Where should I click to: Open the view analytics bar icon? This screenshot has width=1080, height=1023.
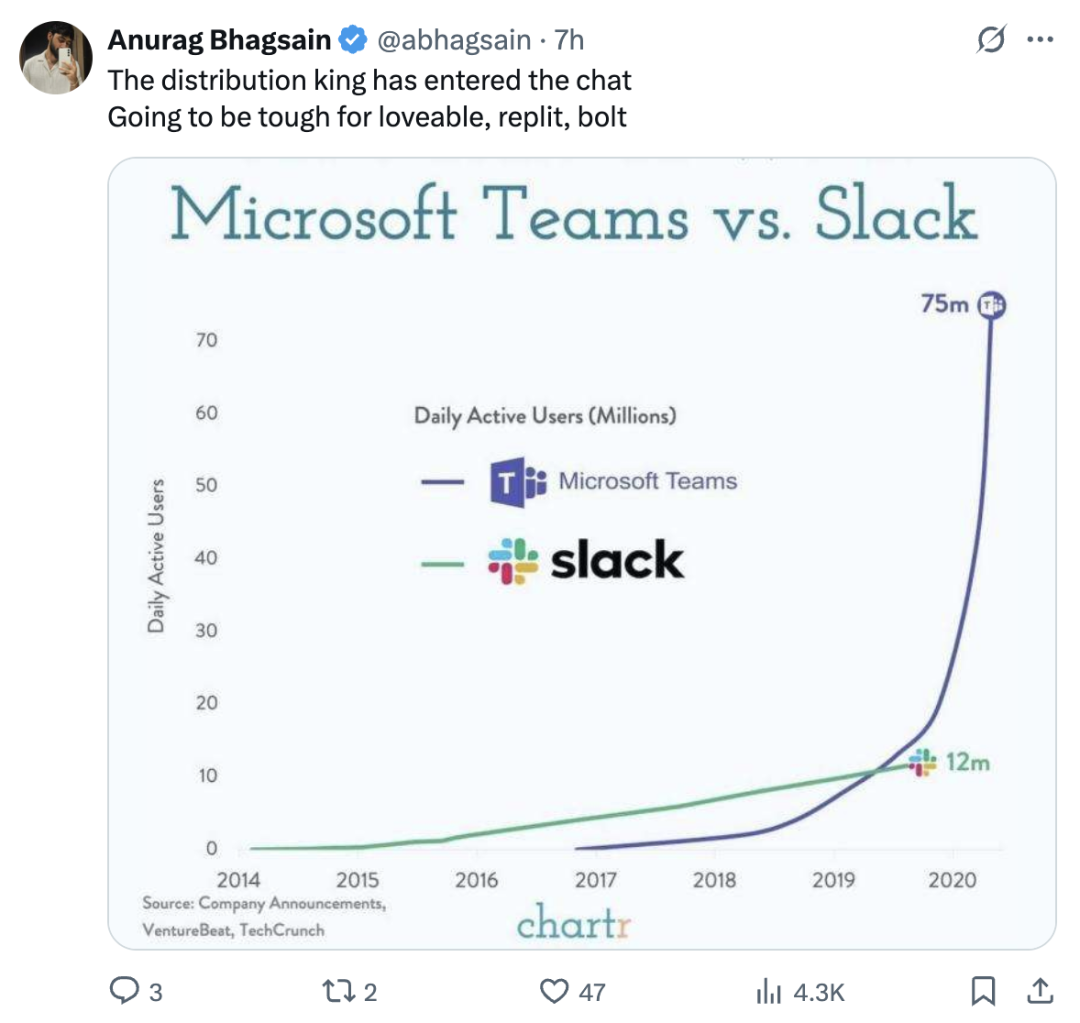(767, 991)
